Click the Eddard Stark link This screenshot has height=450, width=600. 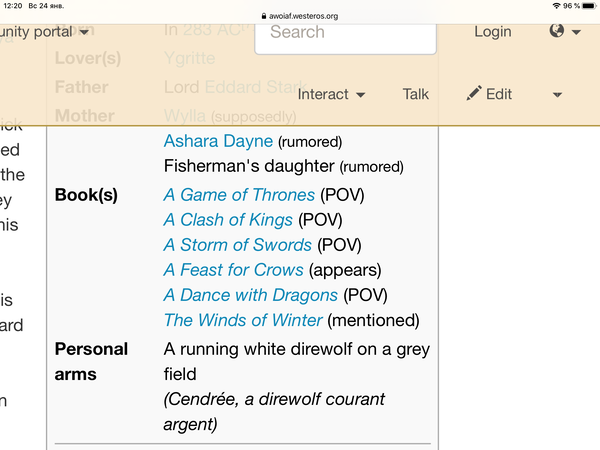[256, 87]
